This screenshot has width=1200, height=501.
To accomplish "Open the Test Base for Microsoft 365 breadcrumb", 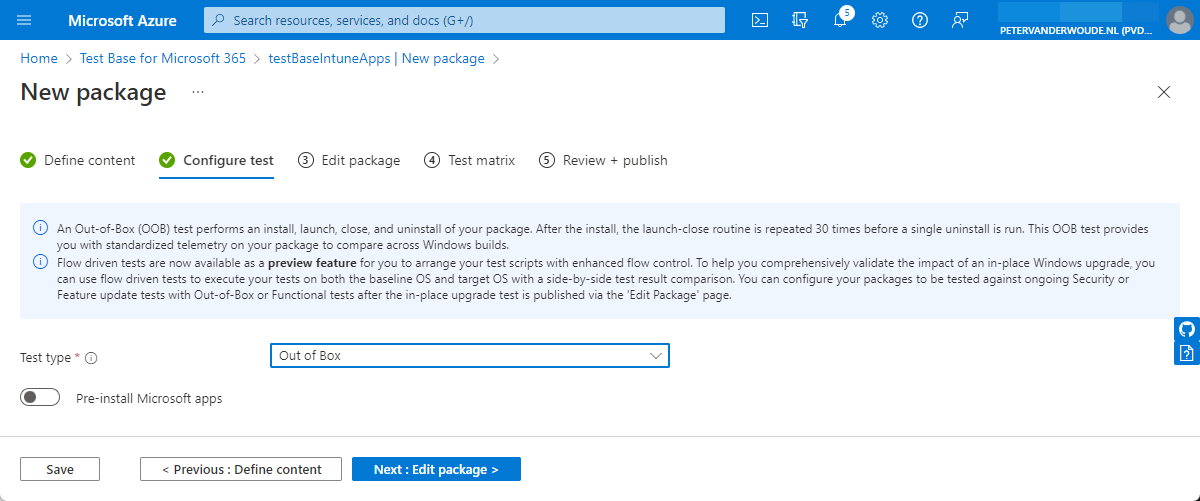I will point(163,59).
